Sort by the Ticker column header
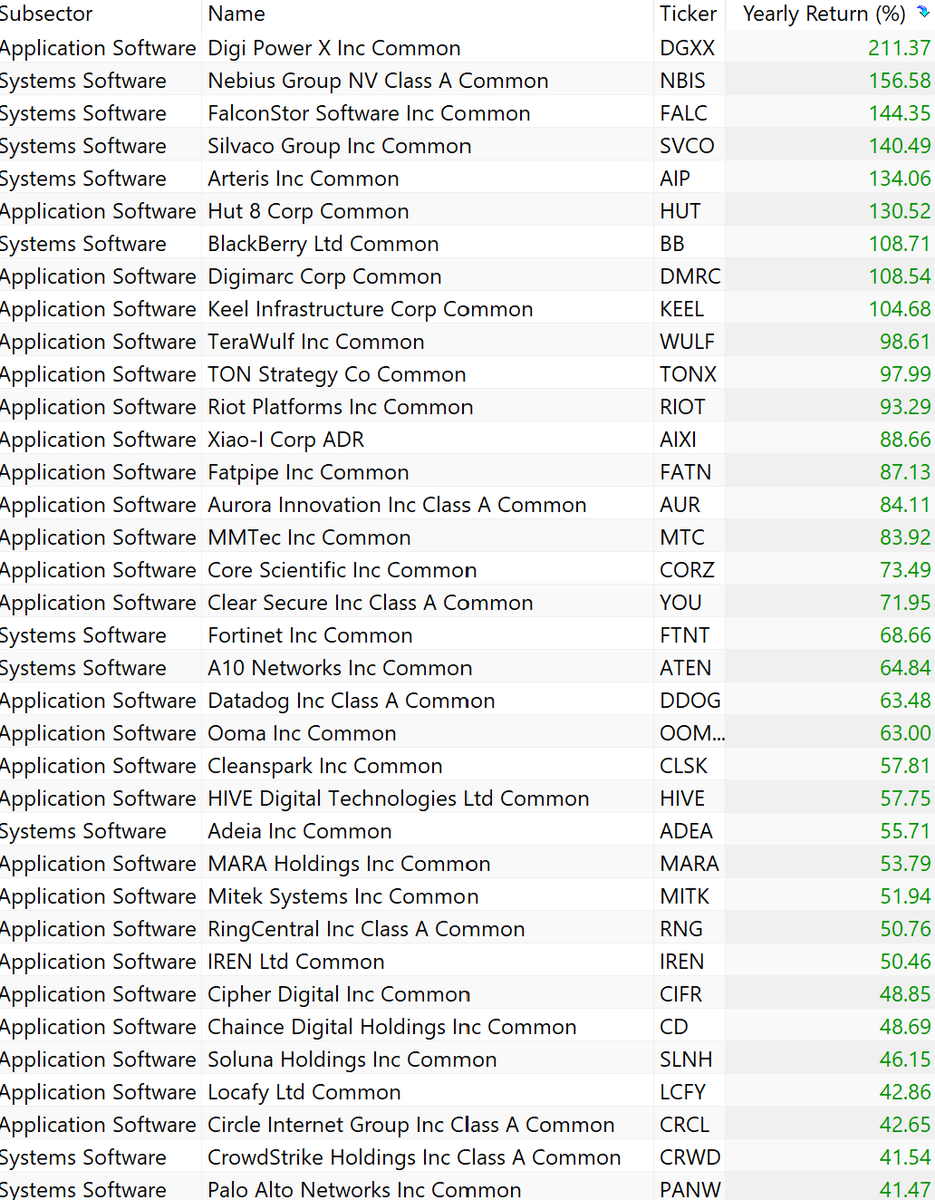The width and height of the screenshot is (935, 1200). pos(688,14)
